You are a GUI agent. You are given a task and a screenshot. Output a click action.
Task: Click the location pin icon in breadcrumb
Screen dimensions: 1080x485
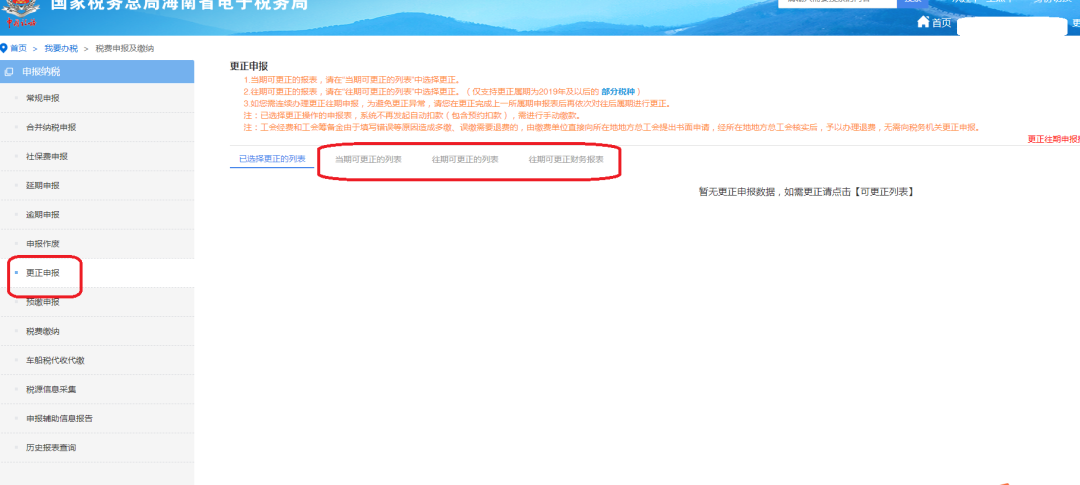(x=3, y=48)
